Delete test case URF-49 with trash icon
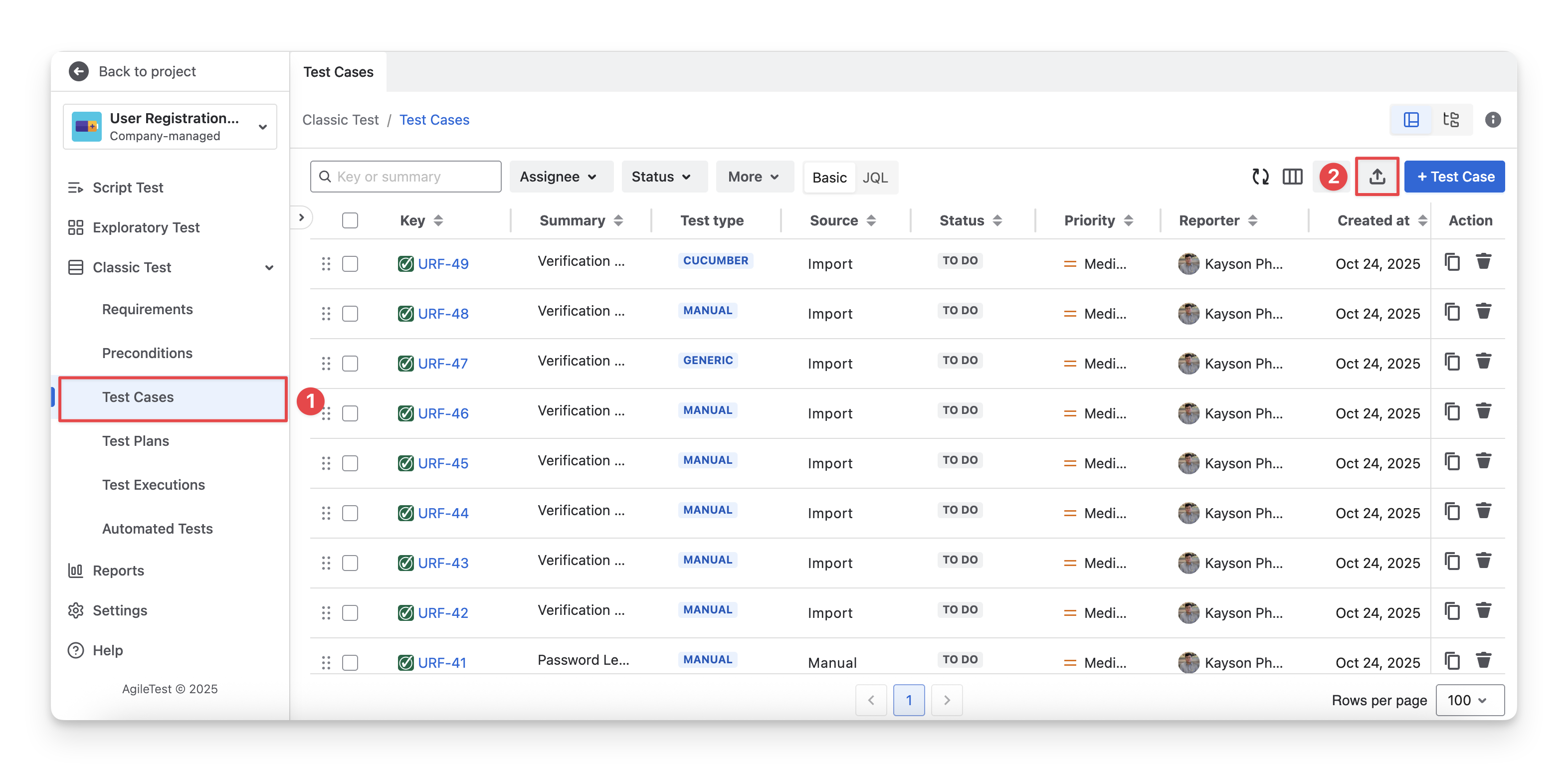1568x771 pixels. 1483,262
